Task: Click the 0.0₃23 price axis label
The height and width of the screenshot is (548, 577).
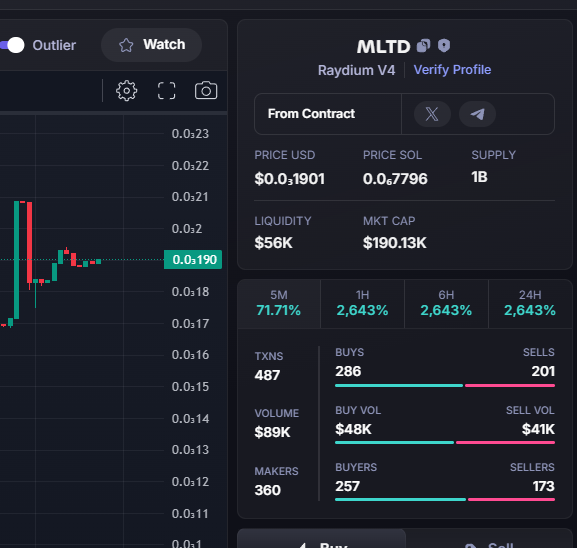Action: 190,134
